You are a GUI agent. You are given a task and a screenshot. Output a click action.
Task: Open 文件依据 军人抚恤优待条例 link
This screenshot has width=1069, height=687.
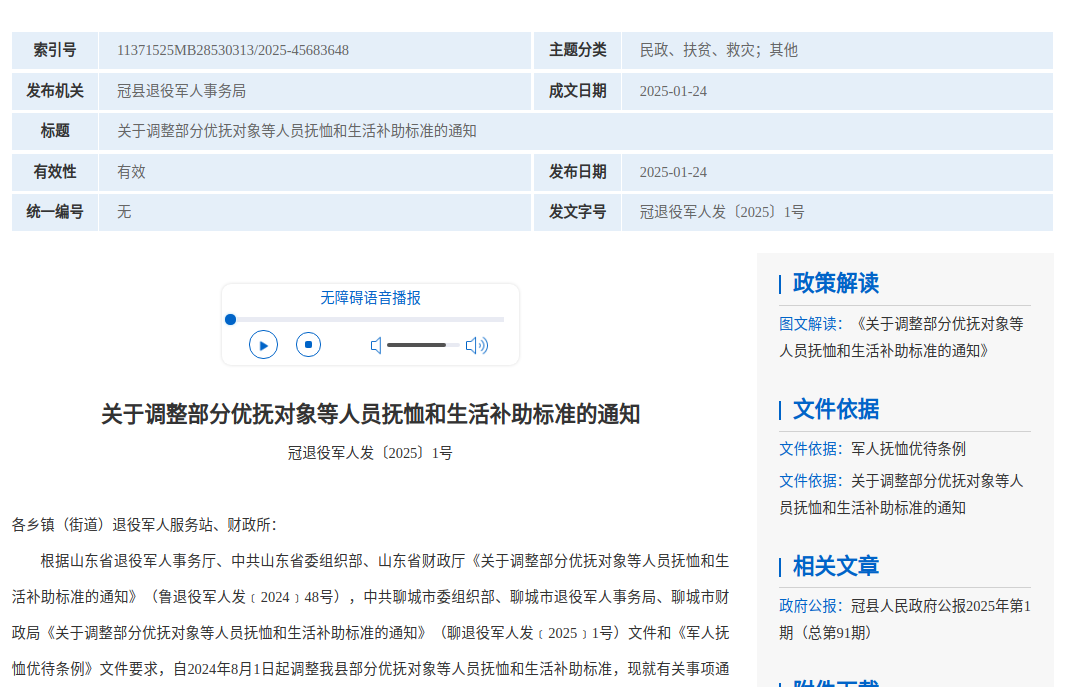(x=873, y=448)
